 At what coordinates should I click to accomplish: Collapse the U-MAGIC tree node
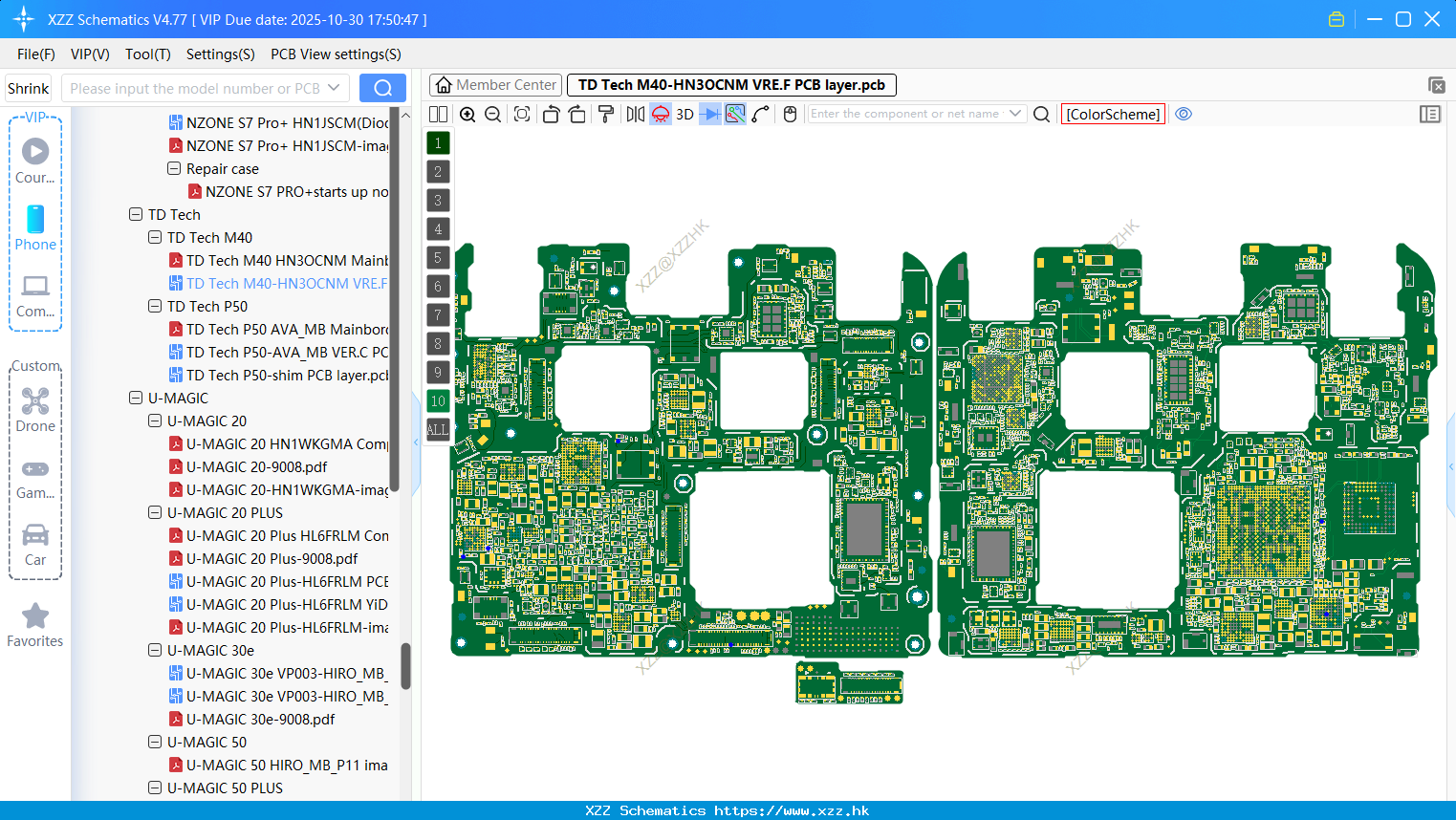pos(136,398)
